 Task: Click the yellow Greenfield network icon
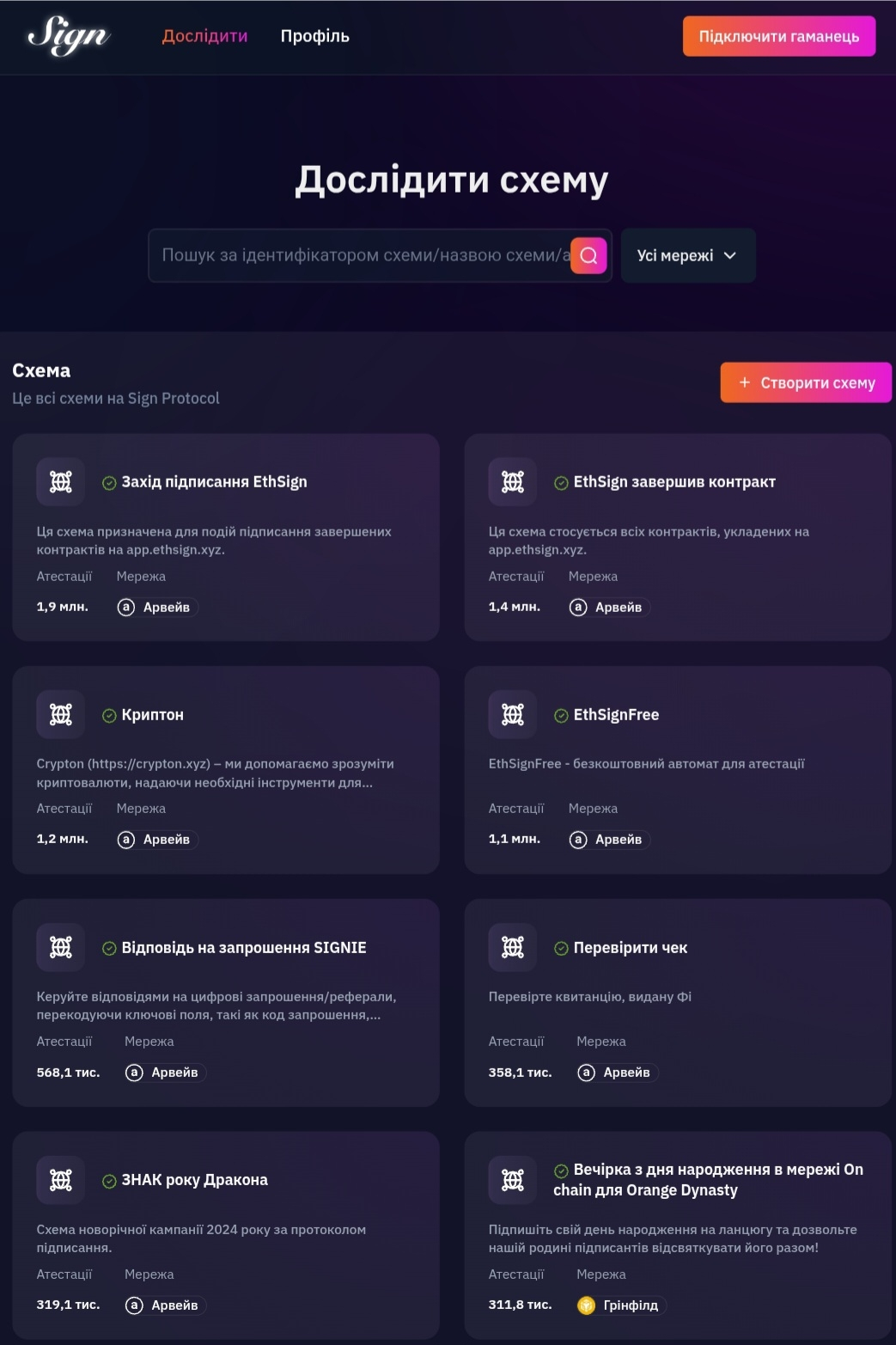[x=586, y=1305]
